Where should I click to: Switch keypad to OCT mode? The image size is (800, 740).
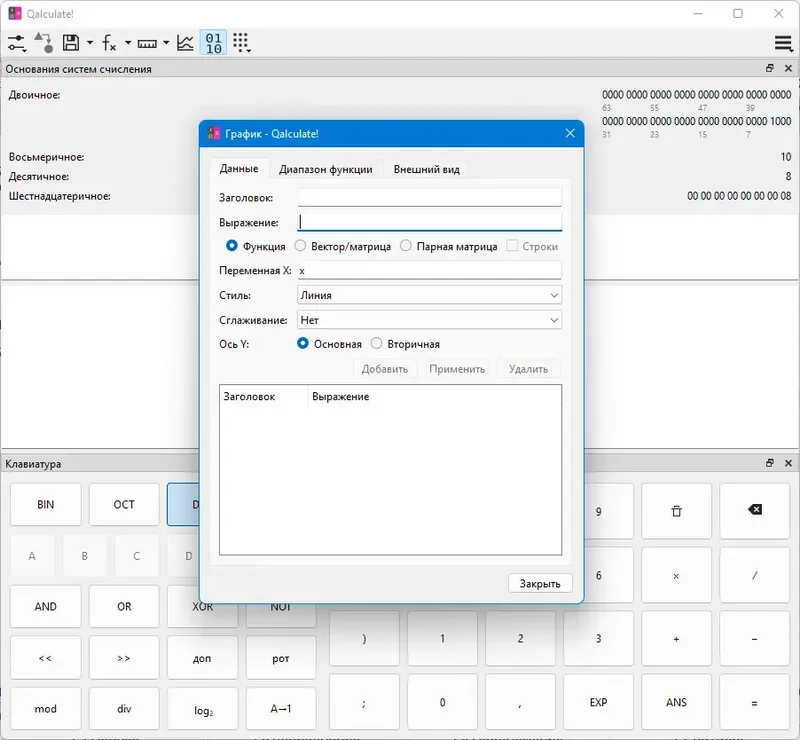pyautogui.click(x=124, y=505)
